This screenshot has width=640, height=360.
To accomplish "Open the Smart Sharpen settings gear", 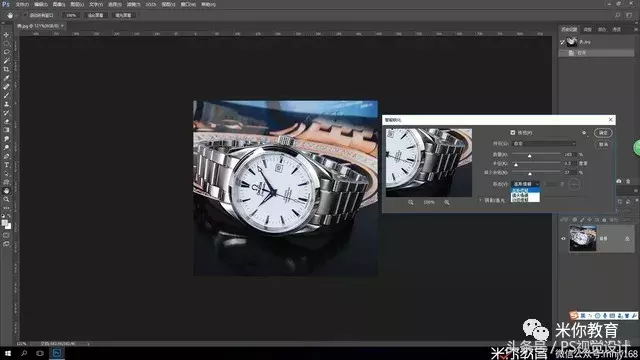I will (x=584, y=133).
